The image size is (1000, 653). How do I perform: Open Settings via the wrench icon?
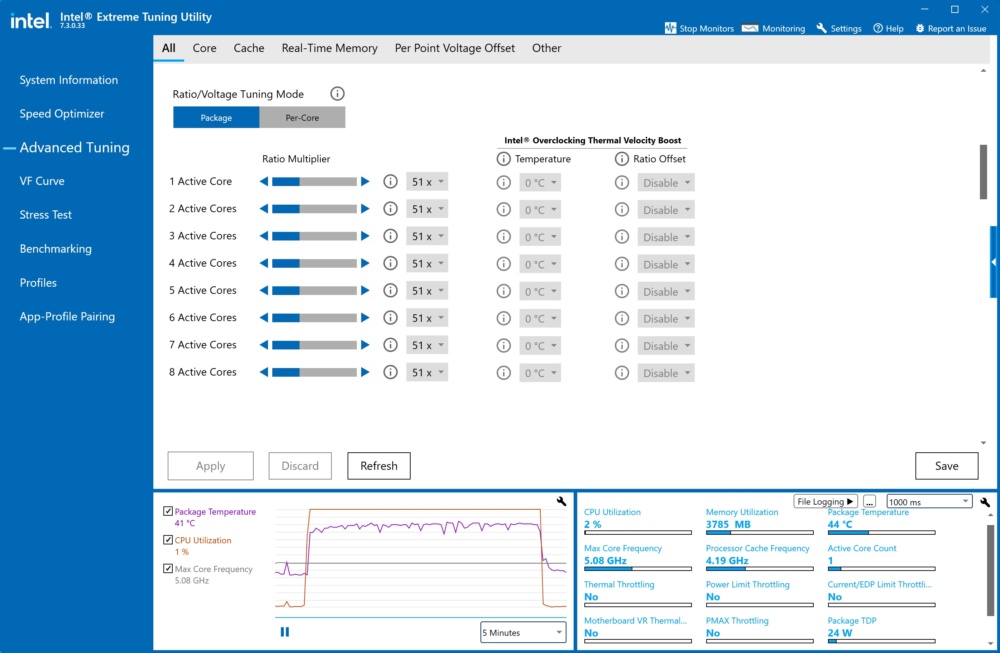821,28
